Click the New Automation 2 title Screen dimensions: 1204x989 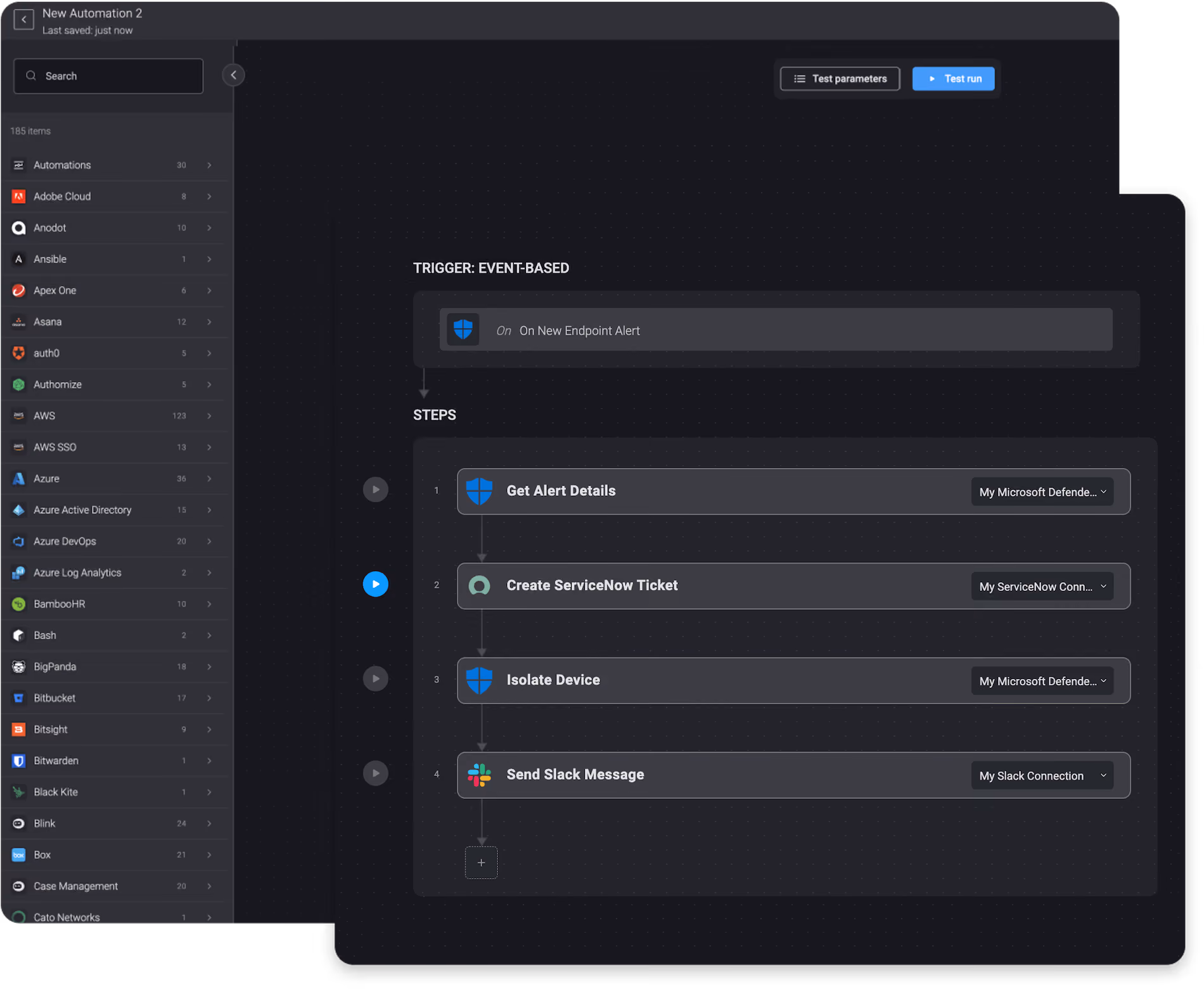coord(92,13)
